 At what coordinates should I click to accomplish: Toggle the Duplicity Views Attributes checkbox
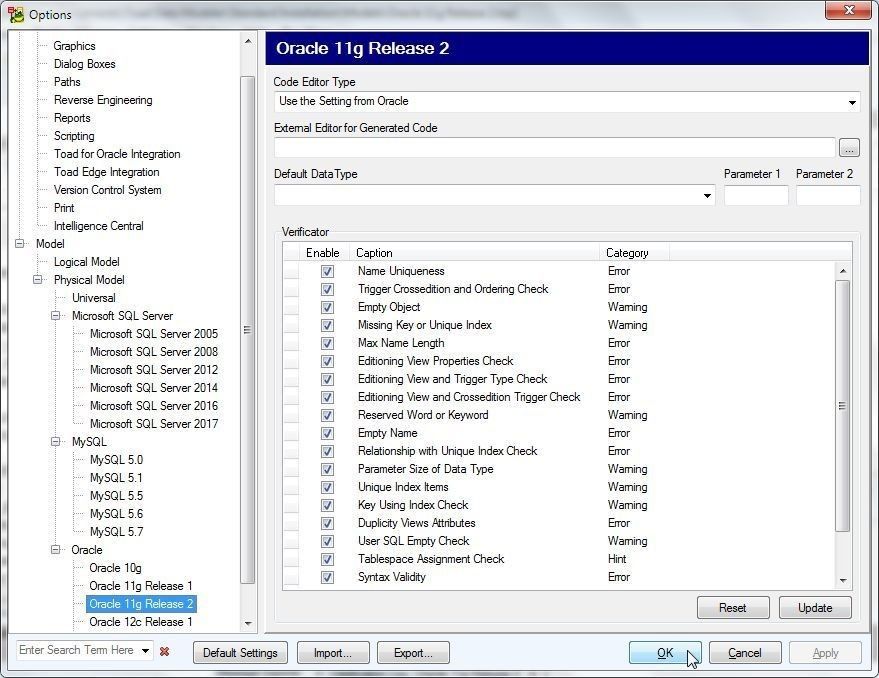tap(327, 523)
